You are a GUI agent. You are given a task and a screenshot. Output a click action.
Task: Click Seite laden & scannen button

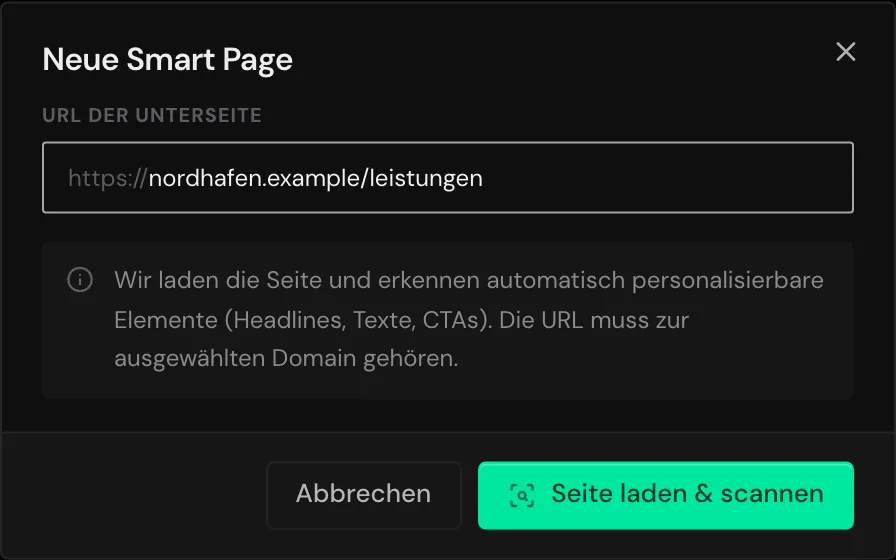[x=666, y=495]
